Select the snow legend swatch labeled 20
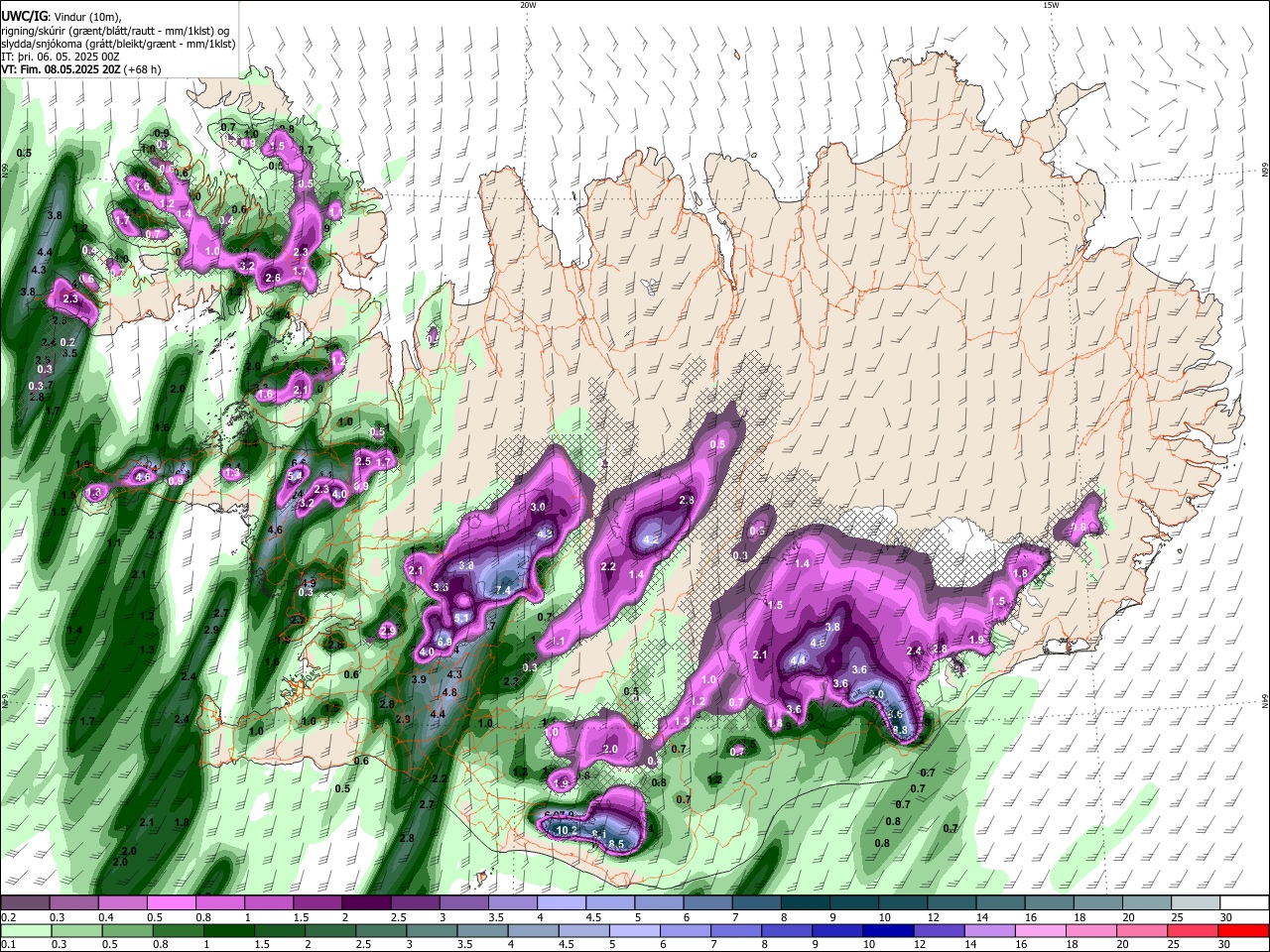Image resolution: width=1270 pixels, height=952 pixels. (1147, 903)
